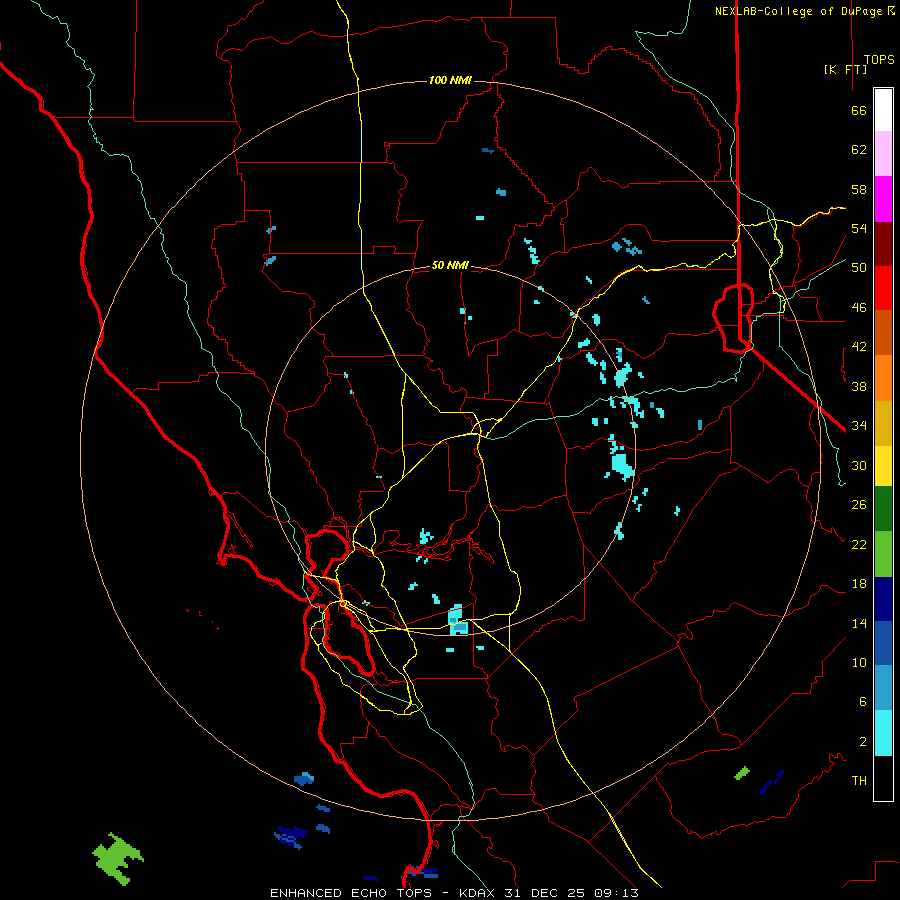900x900 pixels.
Task: Select the "10" legend value
Action: (859, 662)
